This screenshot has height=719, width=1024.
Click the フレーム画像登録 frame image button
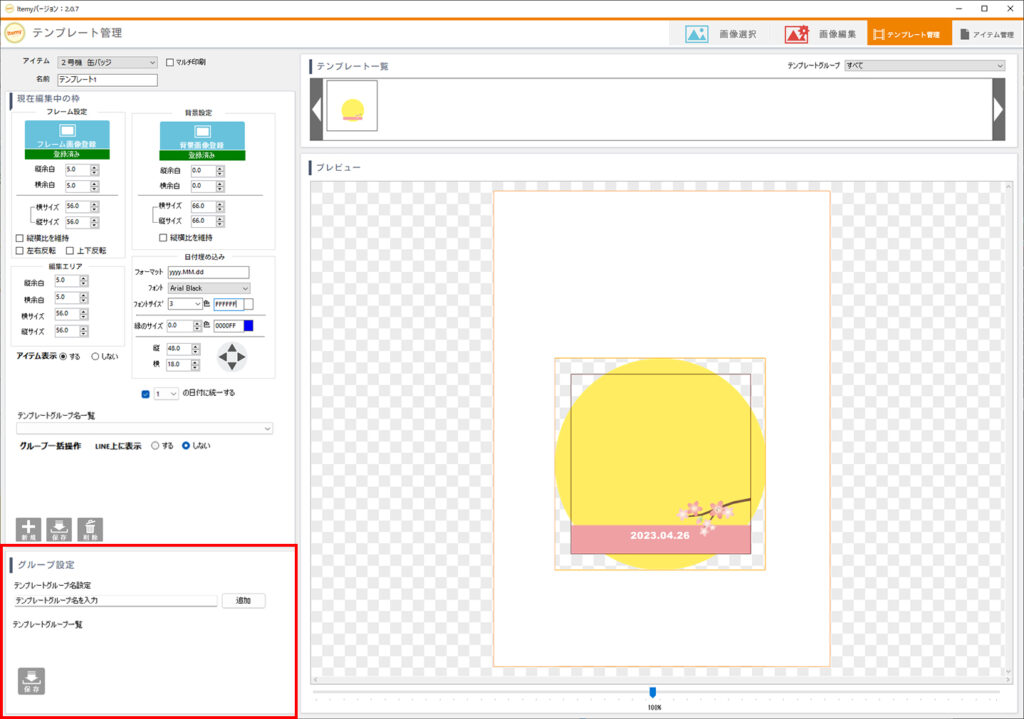[67, 135]
